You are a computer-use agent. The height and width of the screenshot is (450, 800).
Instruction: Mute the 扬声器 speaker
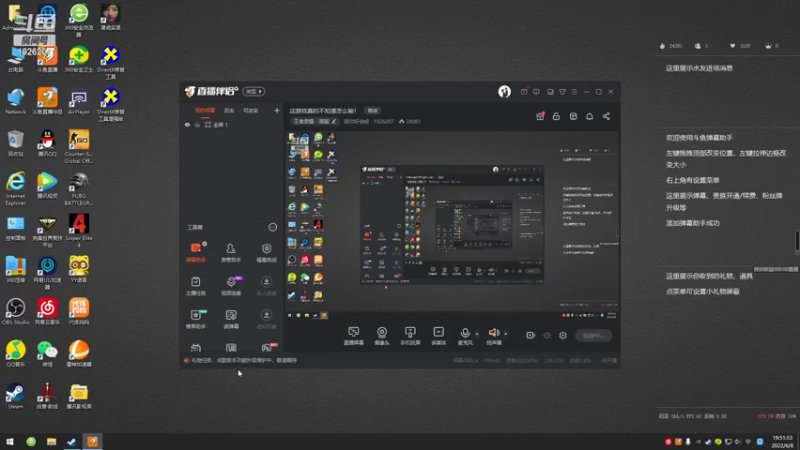click(x=493, y=336)
